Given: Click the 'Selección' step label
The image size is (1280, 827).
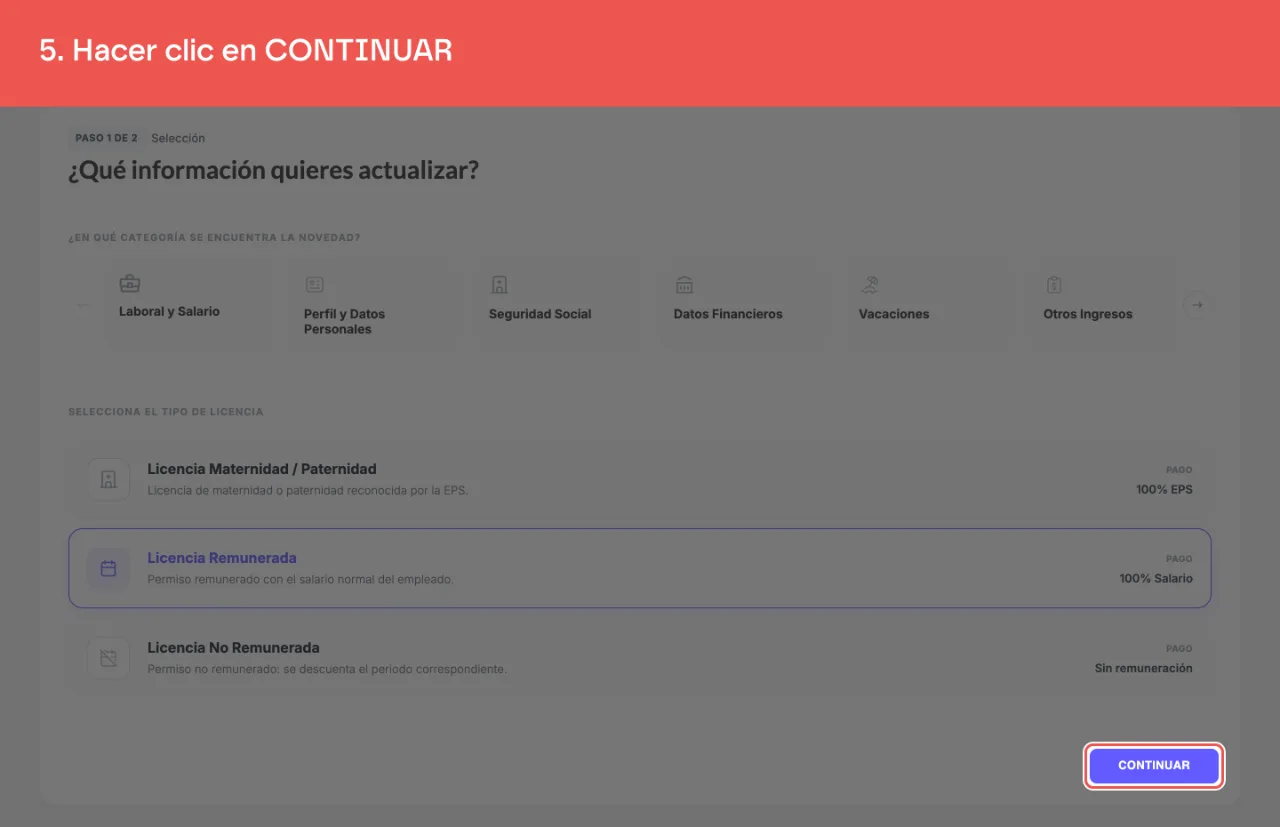Looking at the screenshot, I should 178,138.
